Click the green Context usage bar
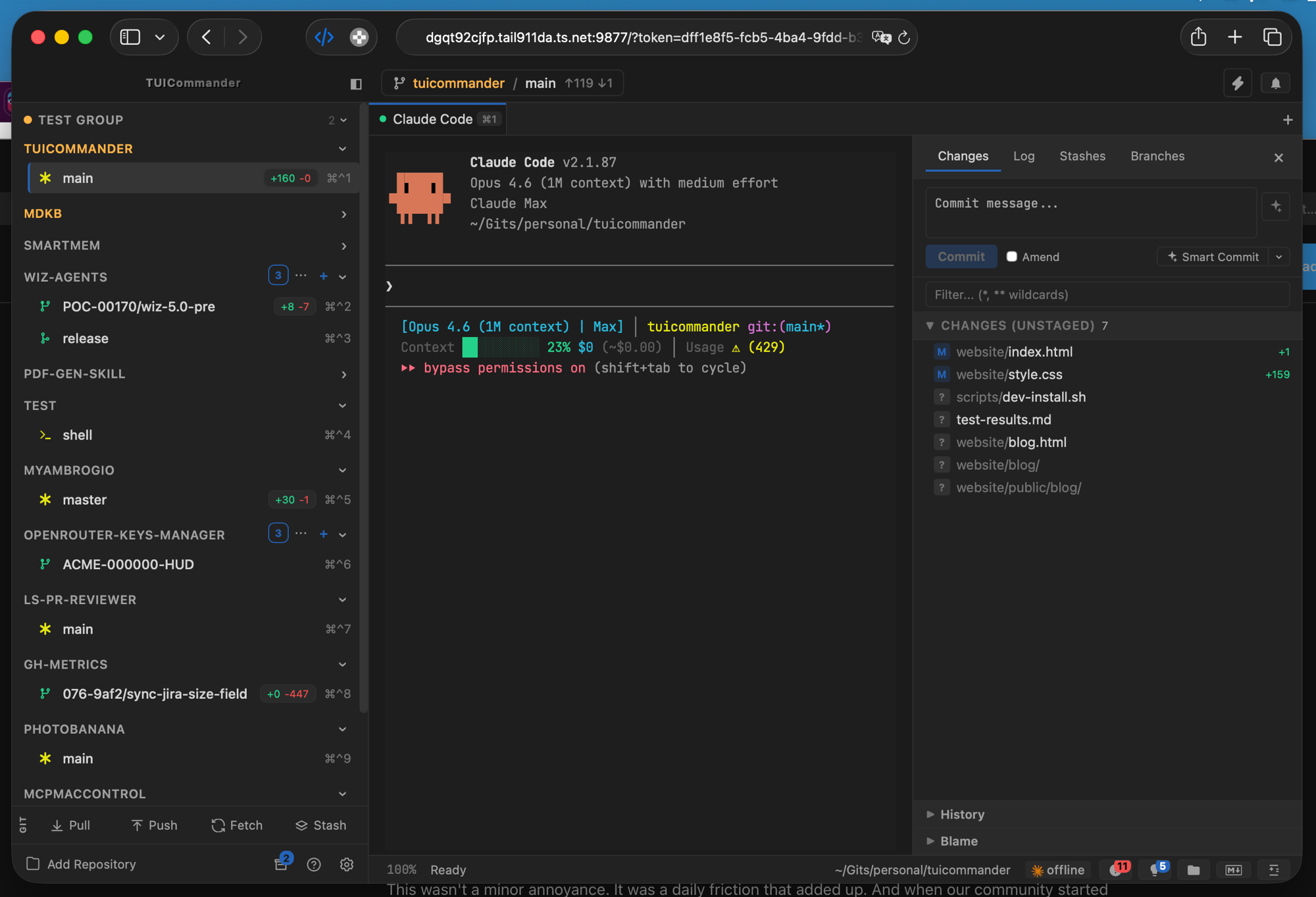1316x897 pixels. (469, 347)
